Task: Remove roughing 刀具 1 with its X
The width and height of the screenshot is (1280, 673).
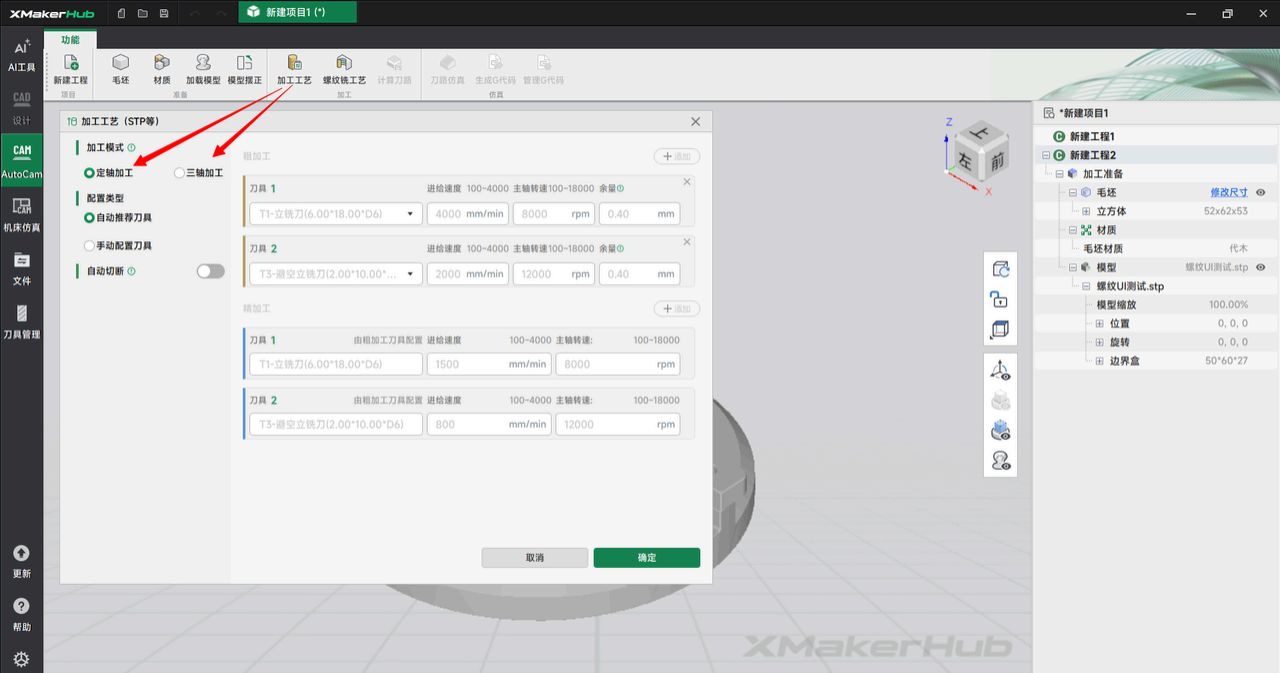Action: tap(687, 182)
